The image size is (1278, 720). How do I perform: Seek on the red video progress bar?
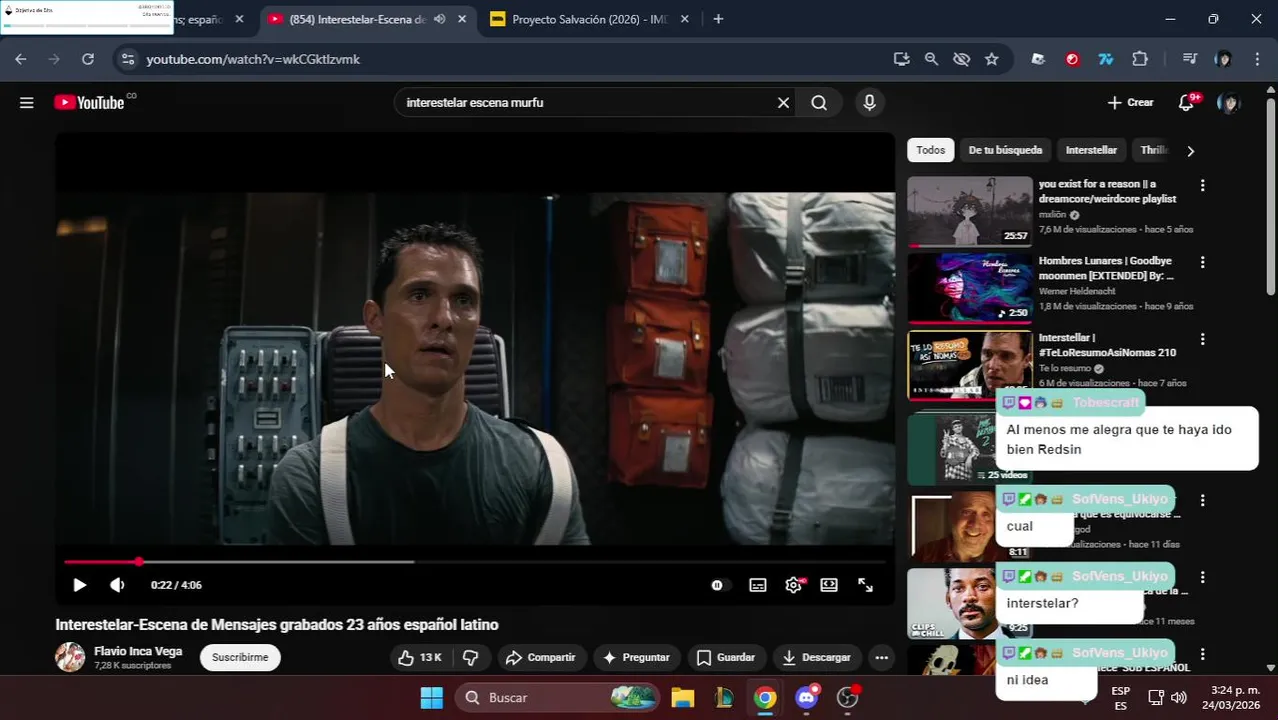(475, 562)
